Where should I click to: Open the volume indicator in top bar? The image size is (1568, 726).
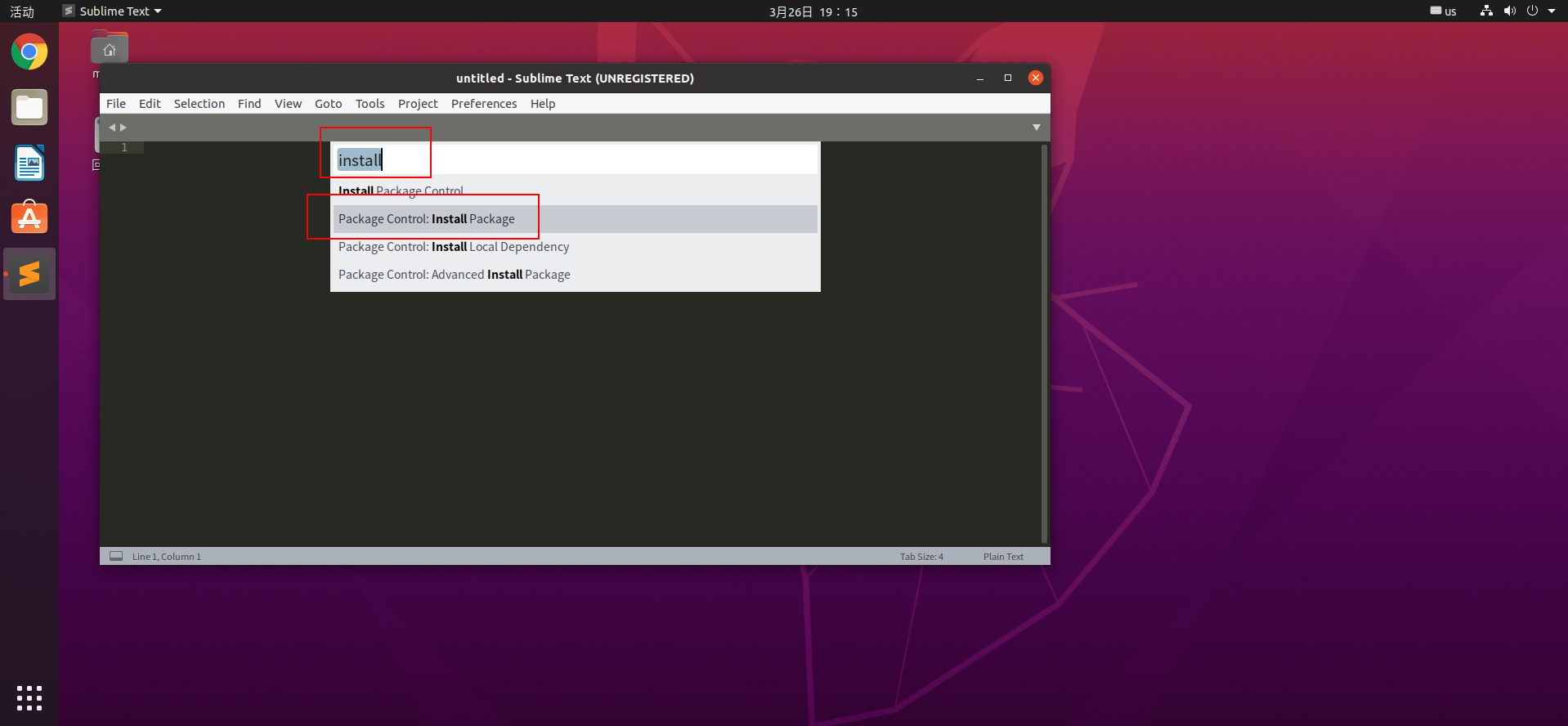(x=1509, y=11)
